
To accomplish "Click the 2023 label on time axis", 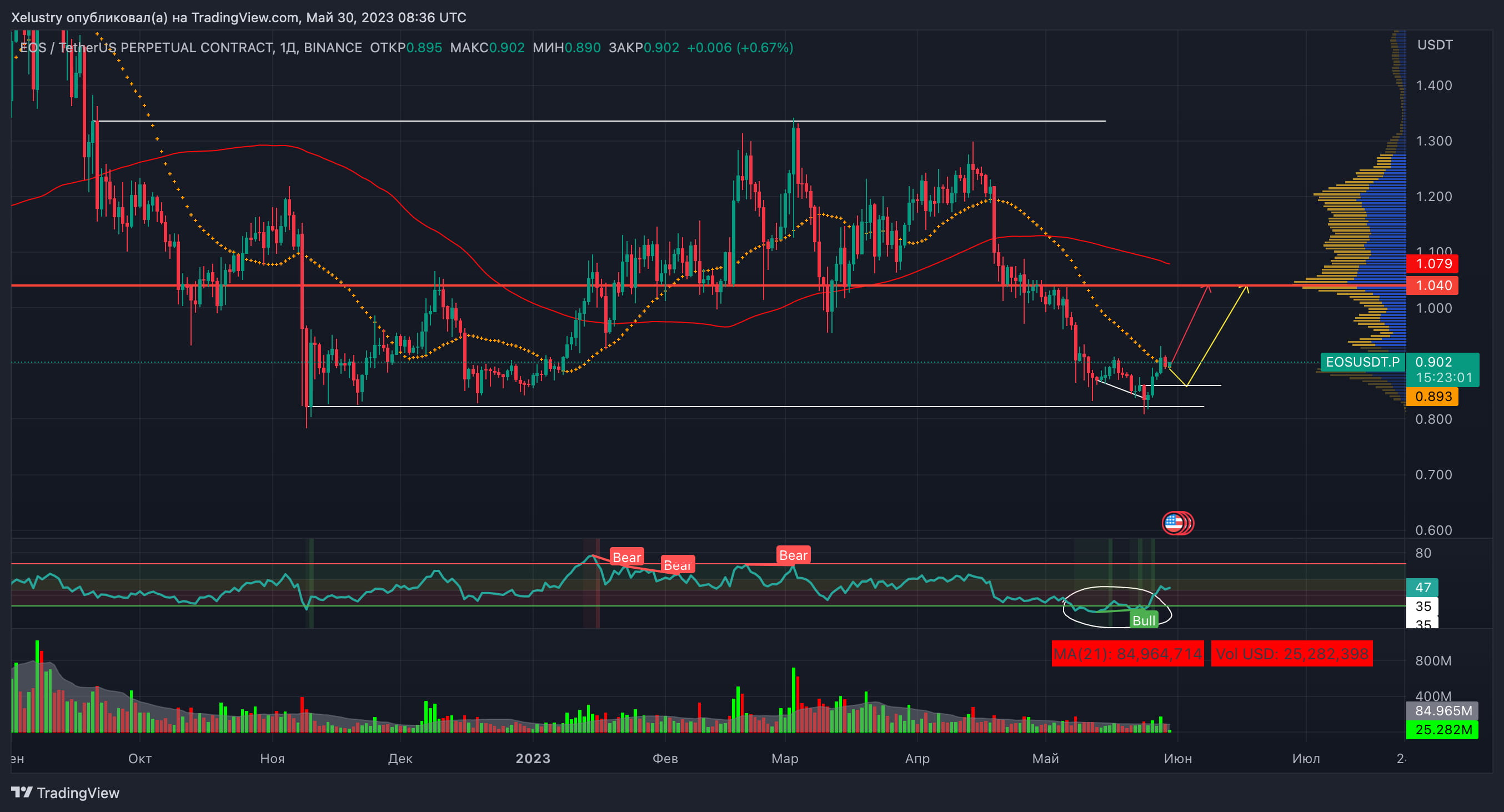I will tap(533, 758).
